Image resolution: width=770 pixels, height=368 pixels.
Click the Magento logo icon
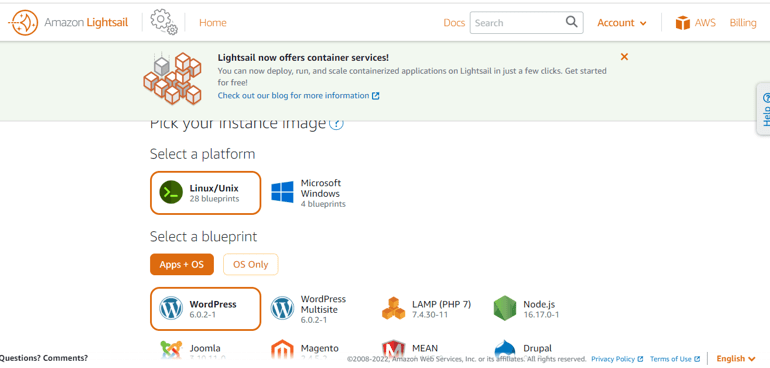click(282, 350)
